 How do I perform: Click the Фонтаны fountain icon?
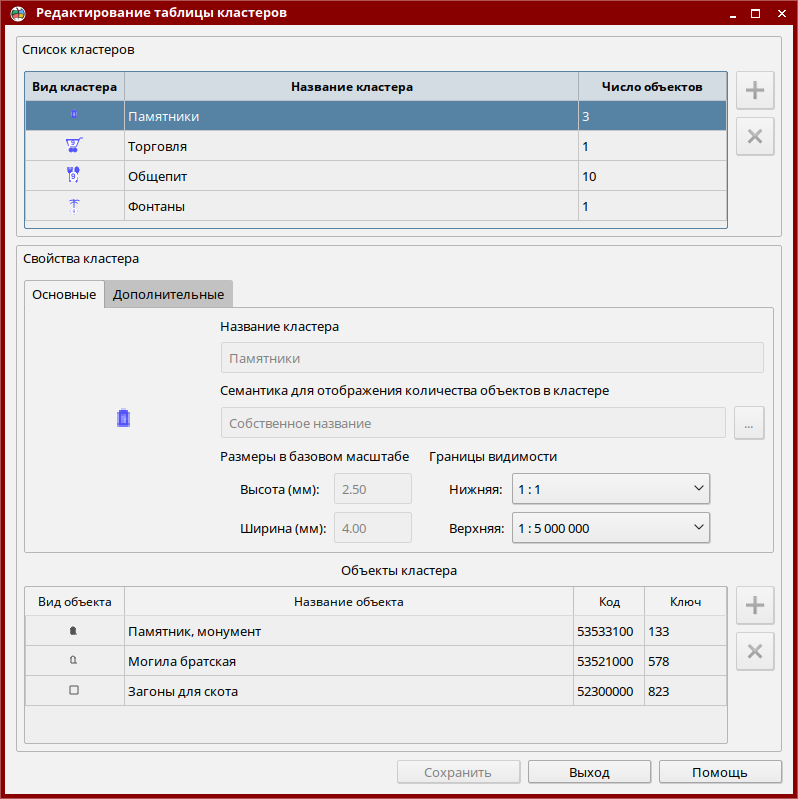[x=74, y=206]
